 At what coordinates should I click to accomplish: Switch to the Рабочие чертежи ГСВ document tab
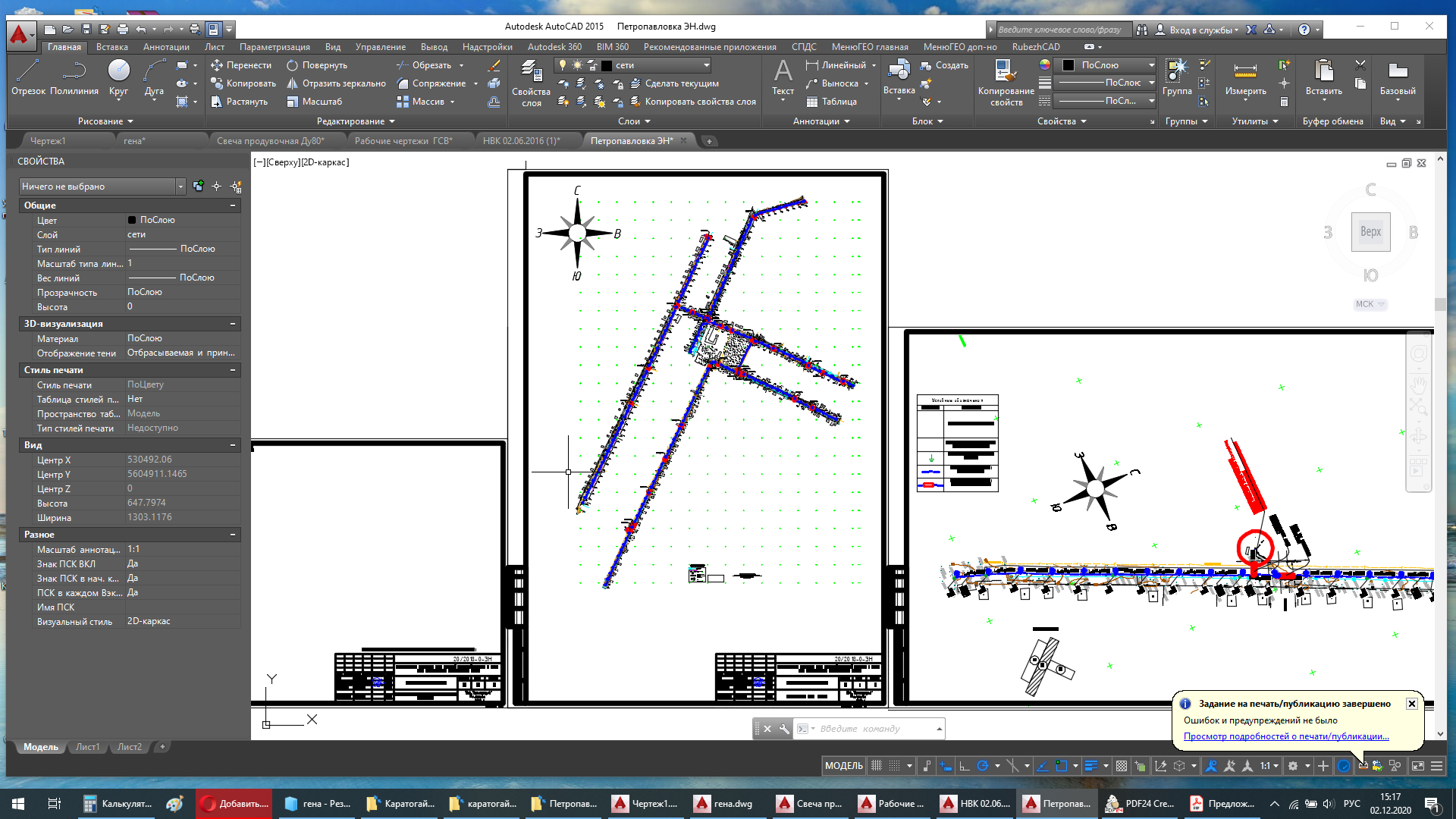pyautogui.click(x=403, y=141)
